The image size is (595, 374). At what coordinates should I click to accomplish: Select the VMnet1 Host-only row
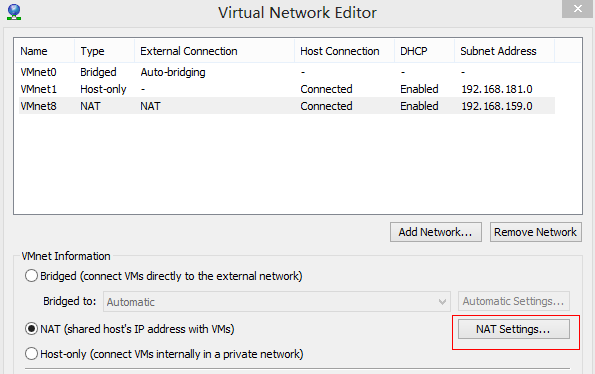287,89
